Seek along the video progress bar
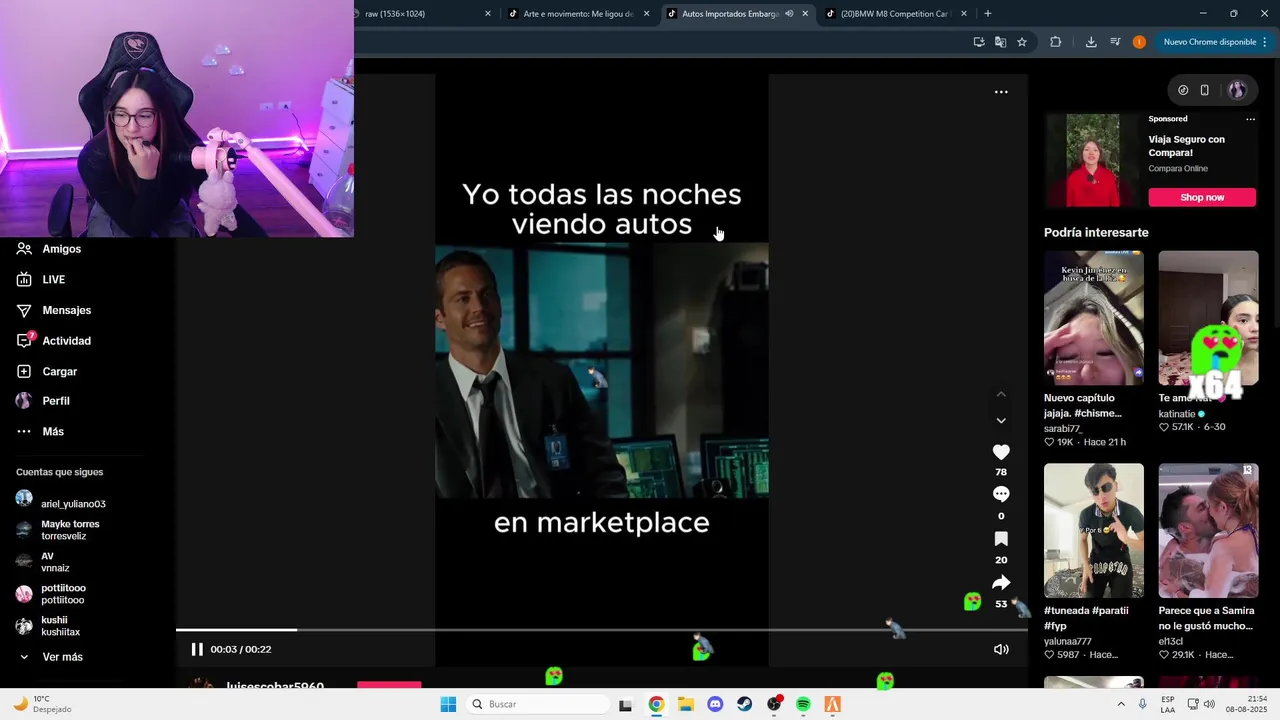The image size is (1280, 720). (602, 630)
